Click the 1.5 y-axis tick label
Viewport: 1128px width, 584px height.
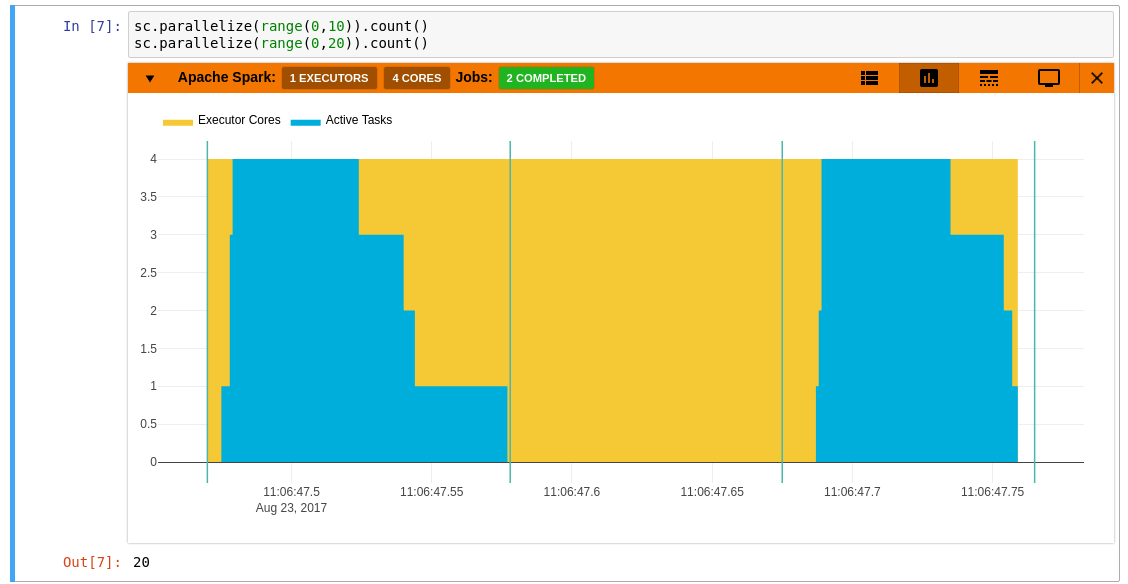(148, 348)
